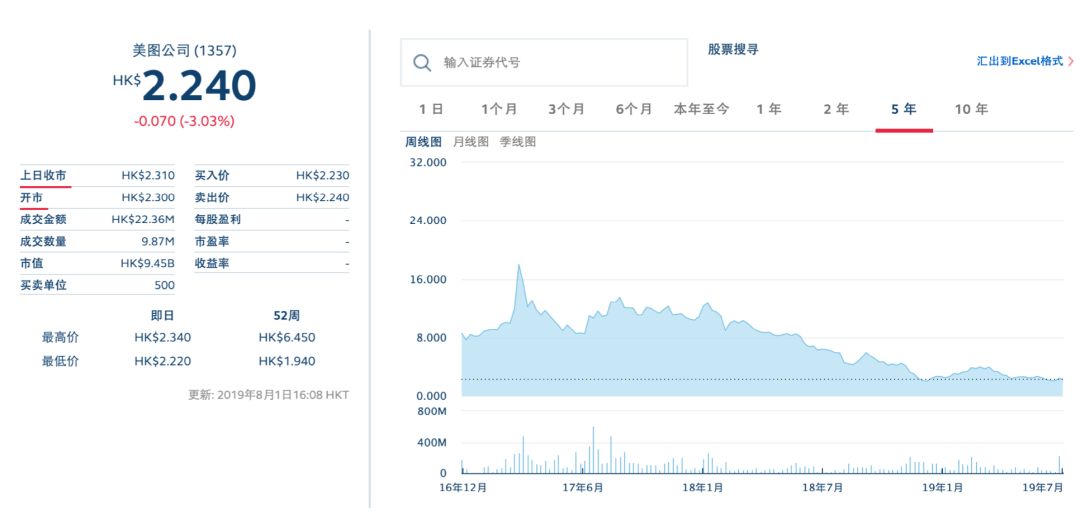1080x524 pixels.
Task: Click the 美图公司 (1357) stock title
Action: [x=184, y=50]
